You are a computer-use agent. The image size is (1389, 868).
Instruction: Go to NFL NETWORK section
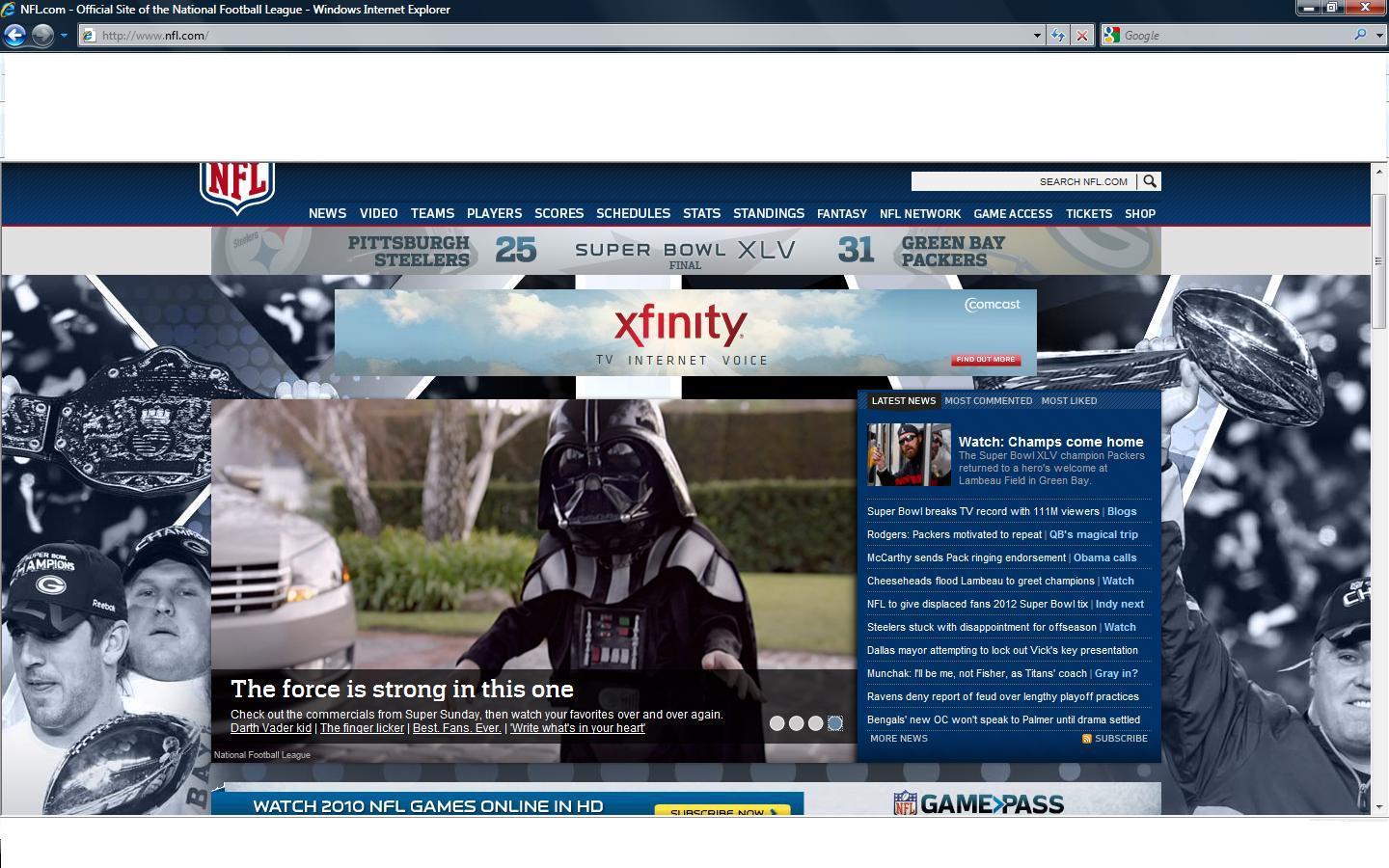[x=920, y=214]
